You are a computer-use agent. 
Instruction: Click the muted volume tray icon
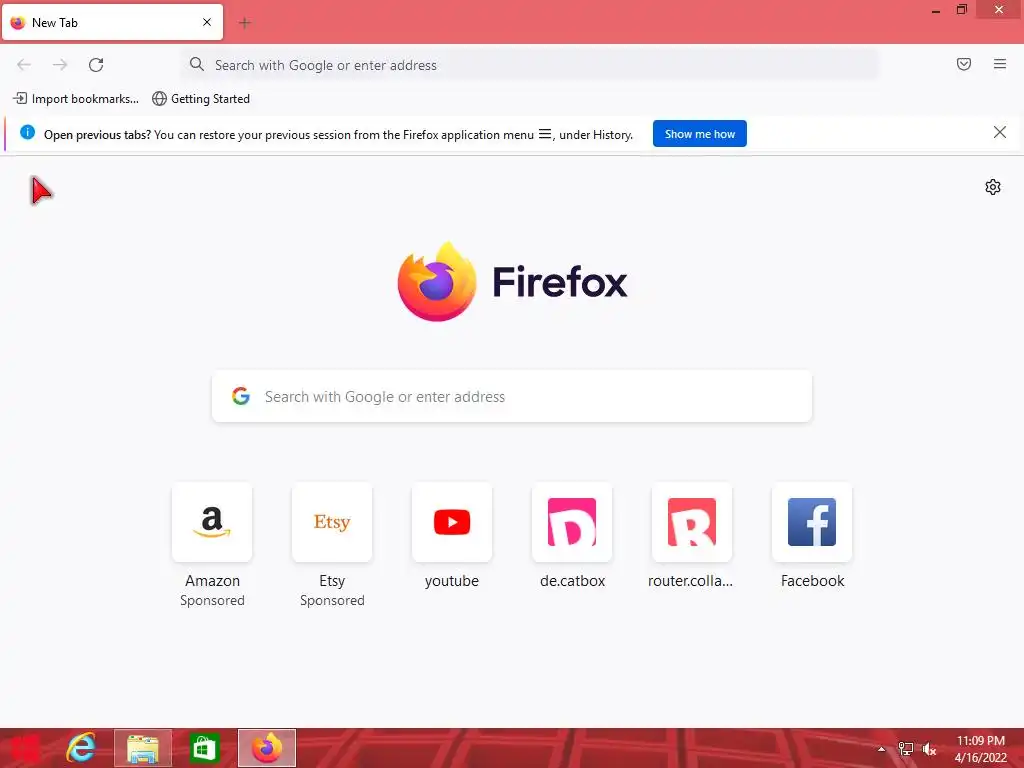pos(929,749)
